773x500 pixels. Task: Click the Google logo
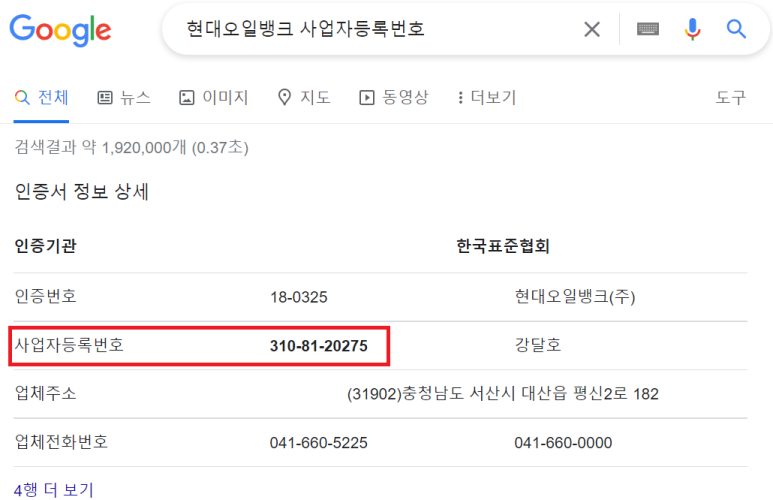point(60,30)
